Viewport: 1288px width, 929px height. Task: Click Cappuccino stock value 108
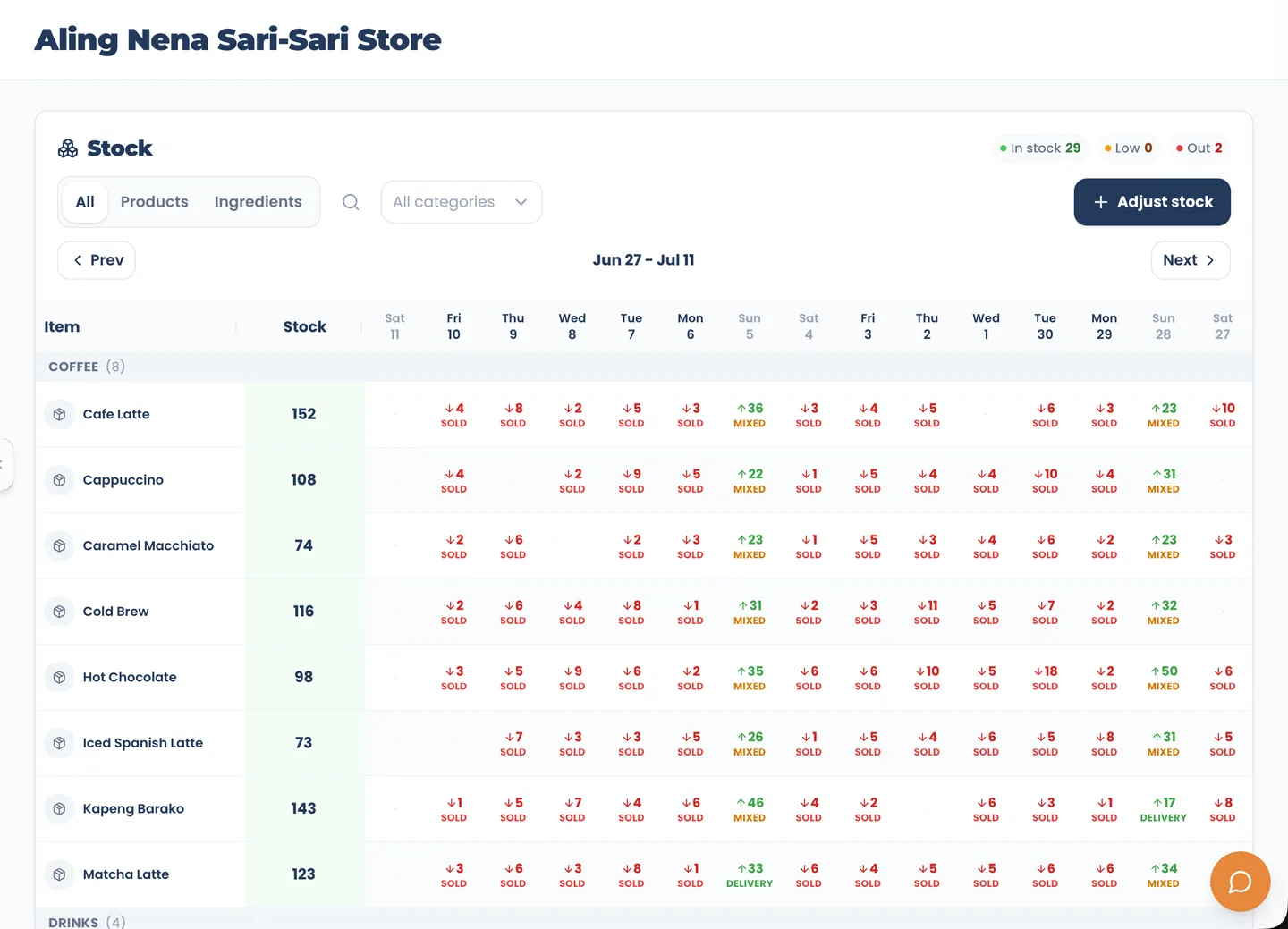(304, 480)
